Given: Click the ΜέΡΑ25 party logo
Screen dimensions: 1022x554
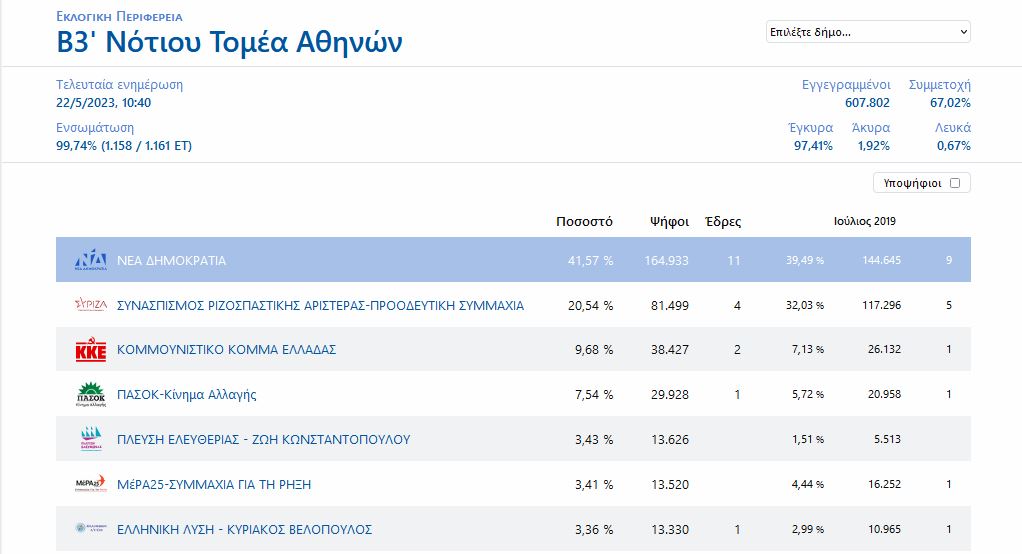Looking at the screenshot, I should 90,484.
